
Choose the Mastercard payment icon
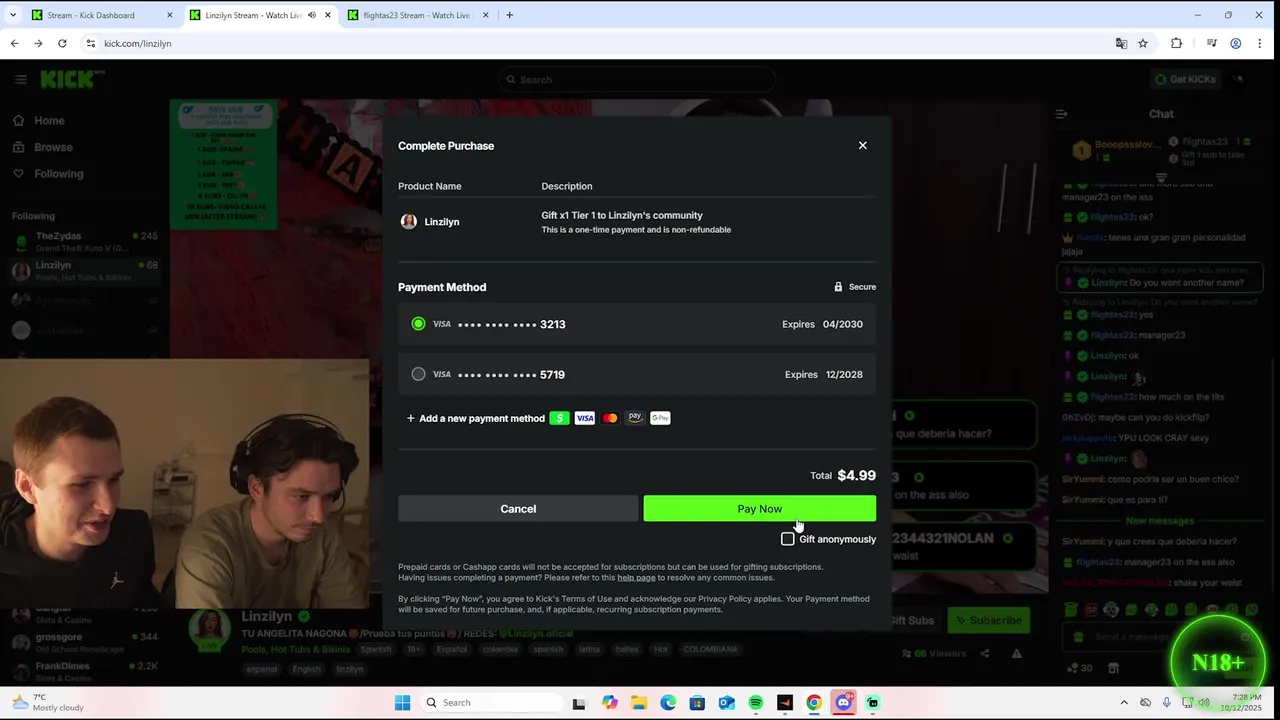click(x=610, y=418)
